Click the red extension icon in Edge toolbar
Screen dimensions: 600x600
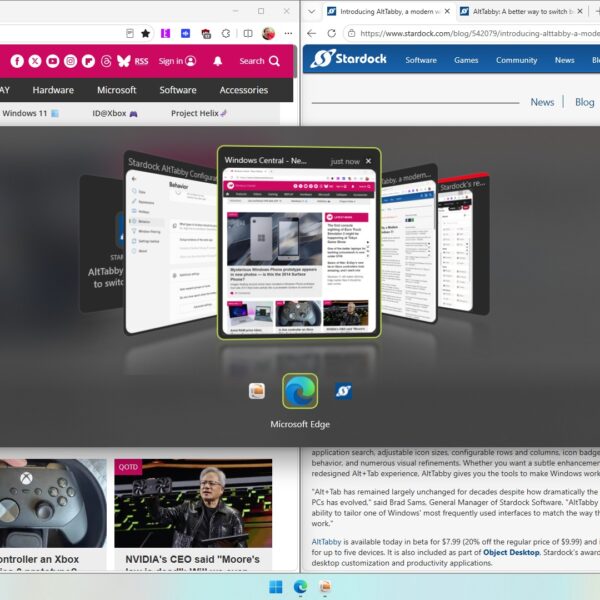click(206, 34)
